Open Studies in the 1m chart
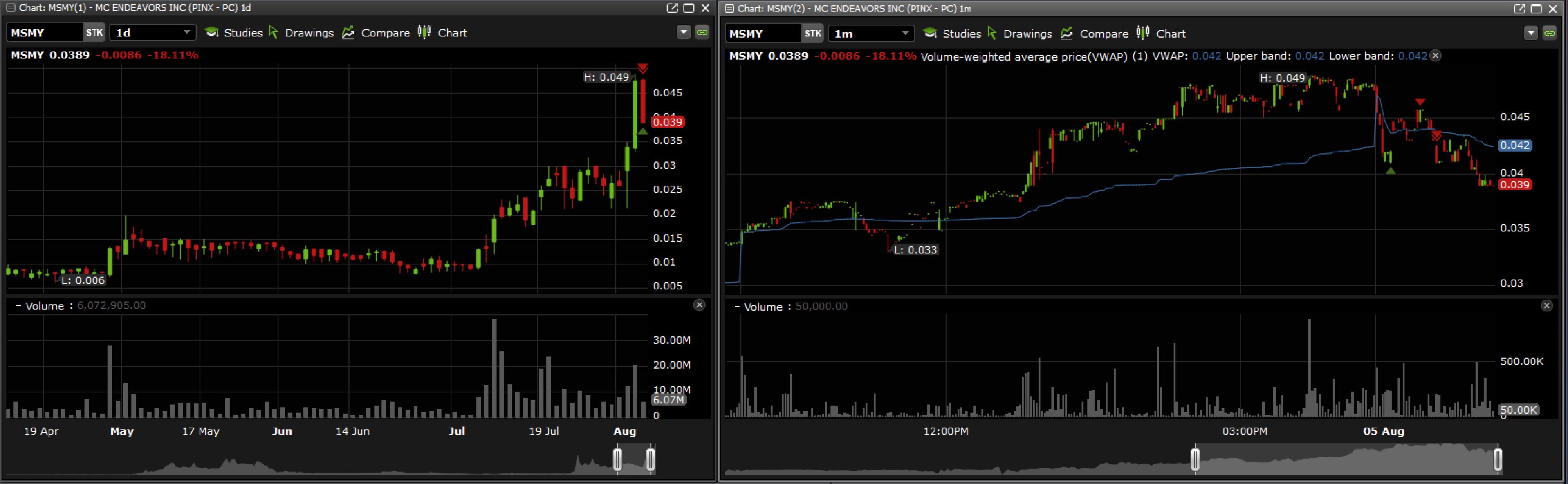The width and height of the screenshot is (1568, 484). tap(953, 34)
